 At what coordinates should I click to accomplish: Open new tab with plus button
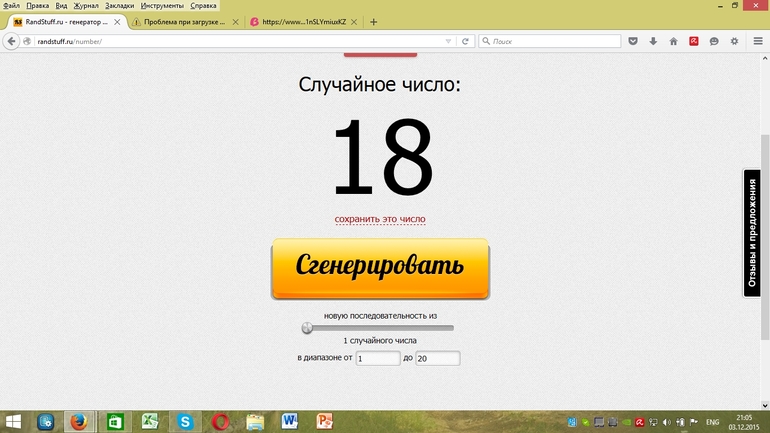[374, 21]
